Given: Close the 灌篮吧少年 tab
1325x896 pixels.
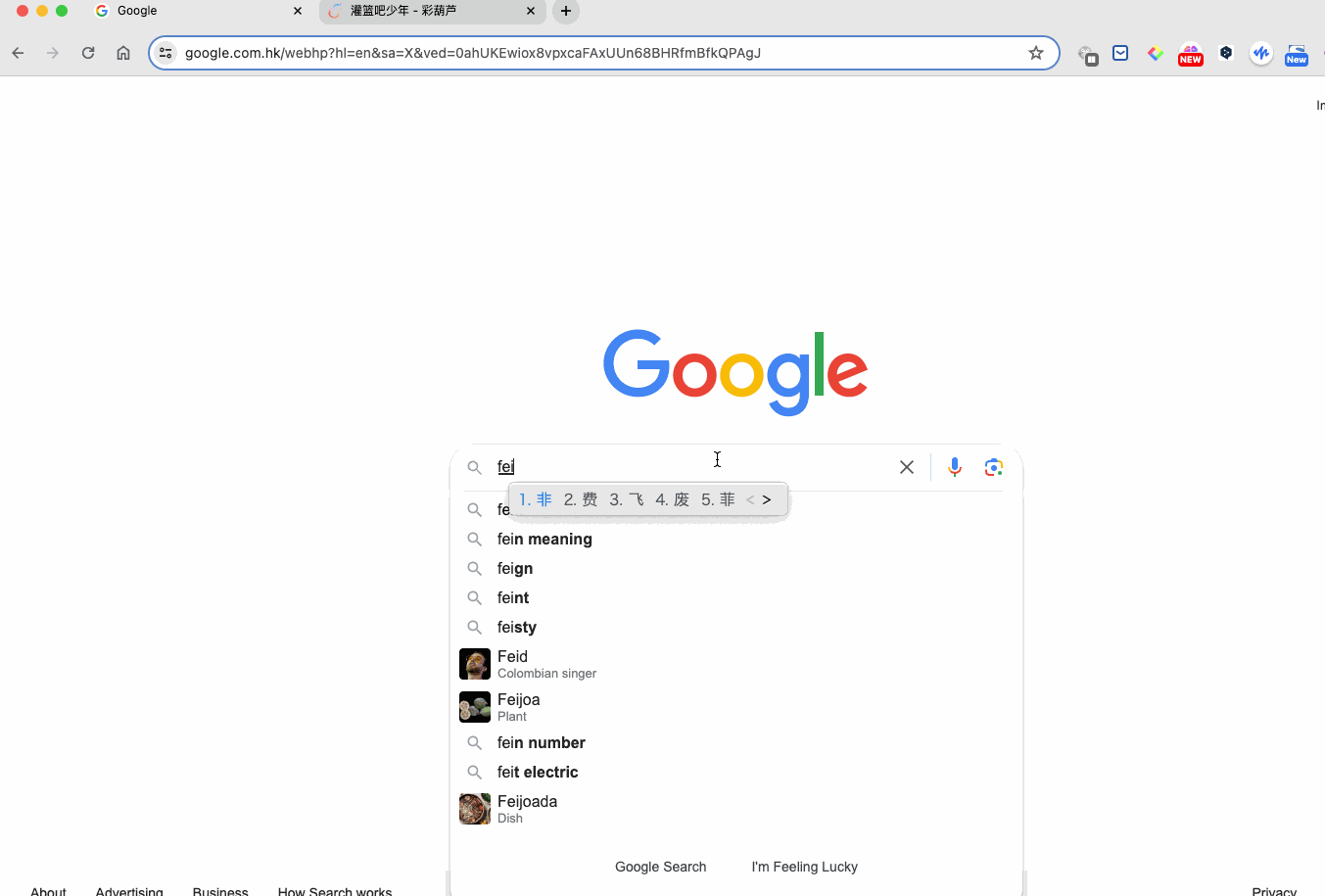Looking at the screenshot, I should tap(531, 11).
